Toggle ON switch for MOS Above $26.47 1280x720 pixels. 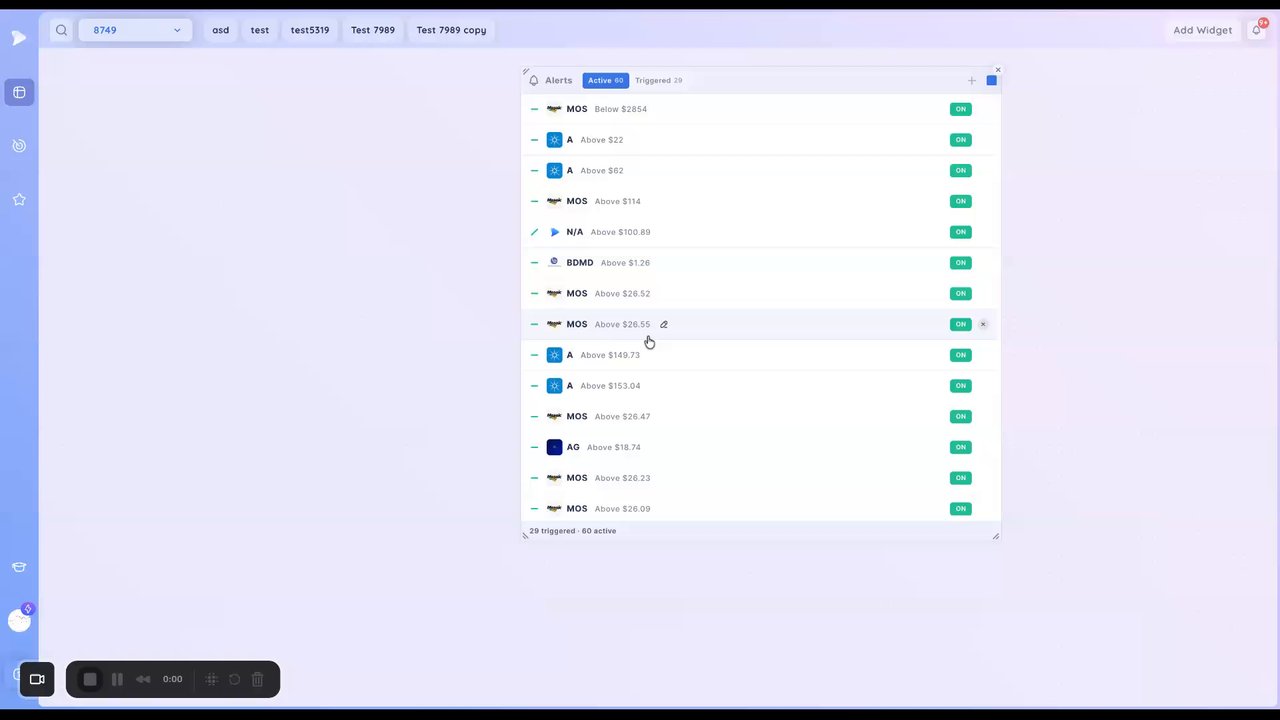point(960,416)
